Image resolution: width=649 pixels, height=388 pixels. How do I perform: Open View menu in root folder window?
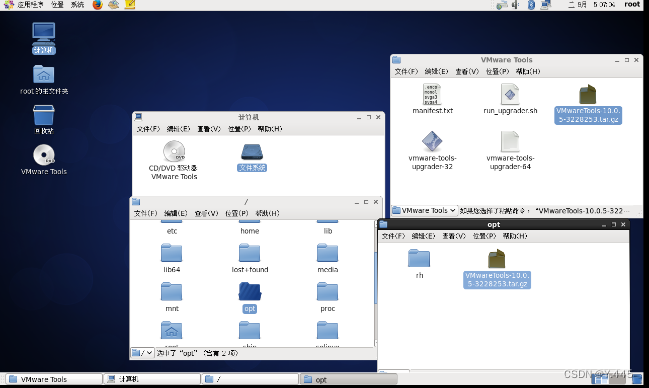pyautogui.click(x=206, y=213)
